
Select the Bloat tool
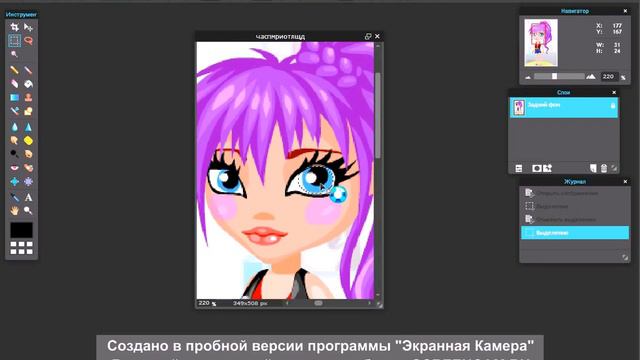14,181
